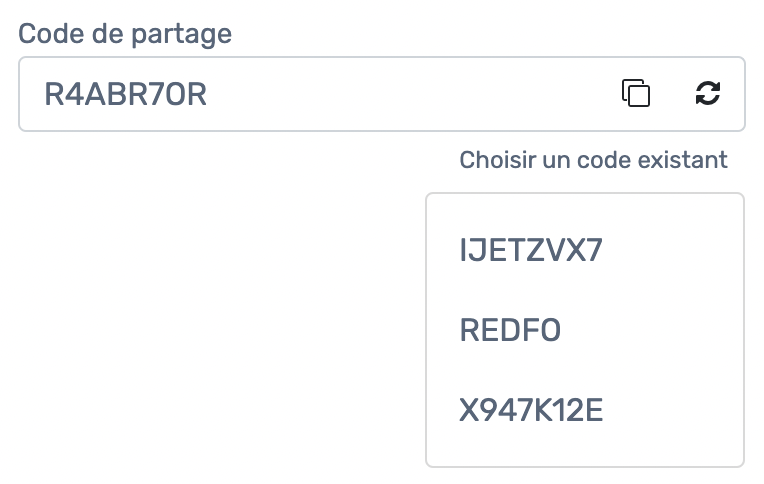Apply X947K12E as the share code

click(x=531, y=410)
